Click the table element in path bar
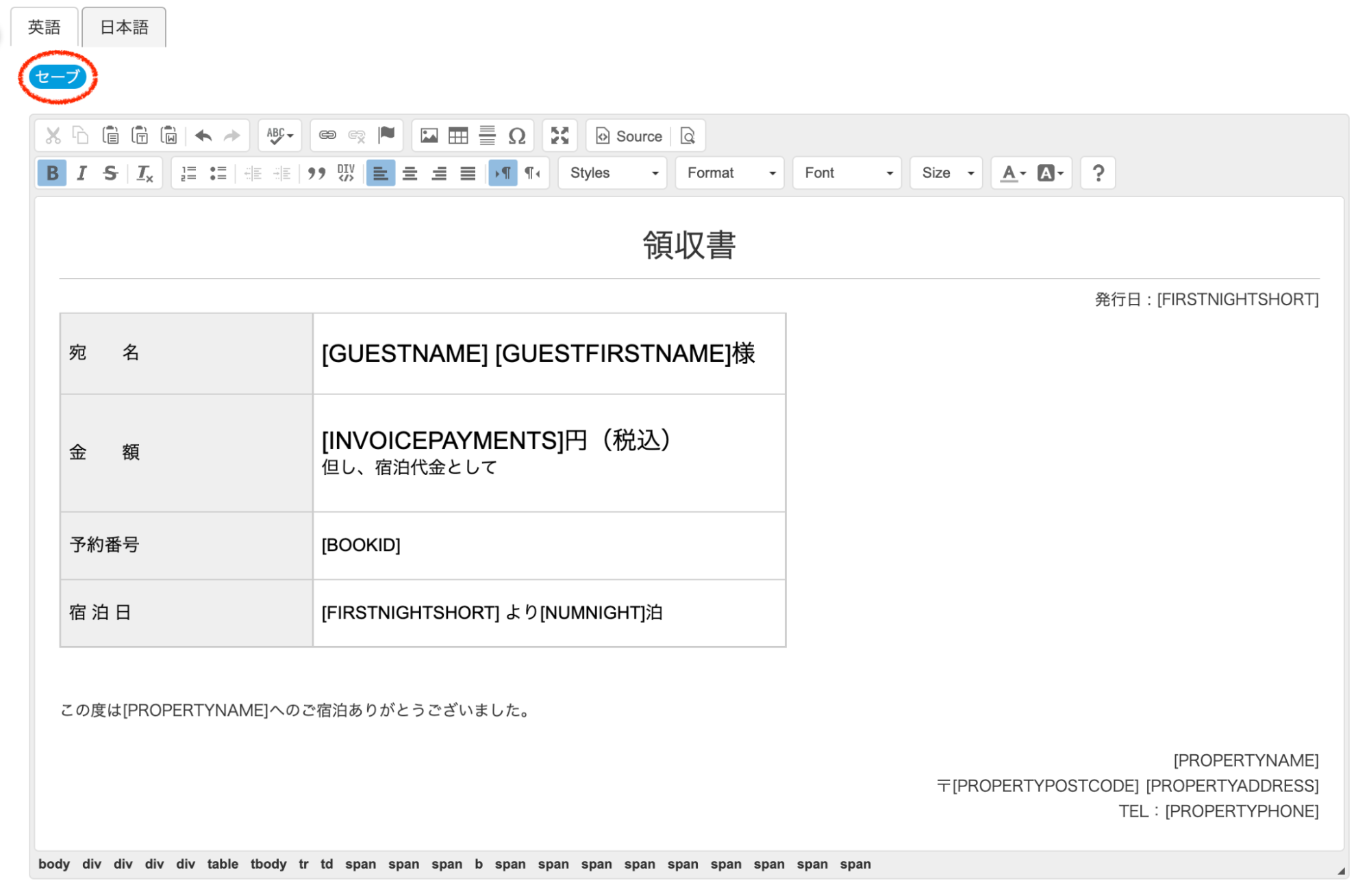The height and width of the screenshot is (896, 1369). tap(223, 864)
